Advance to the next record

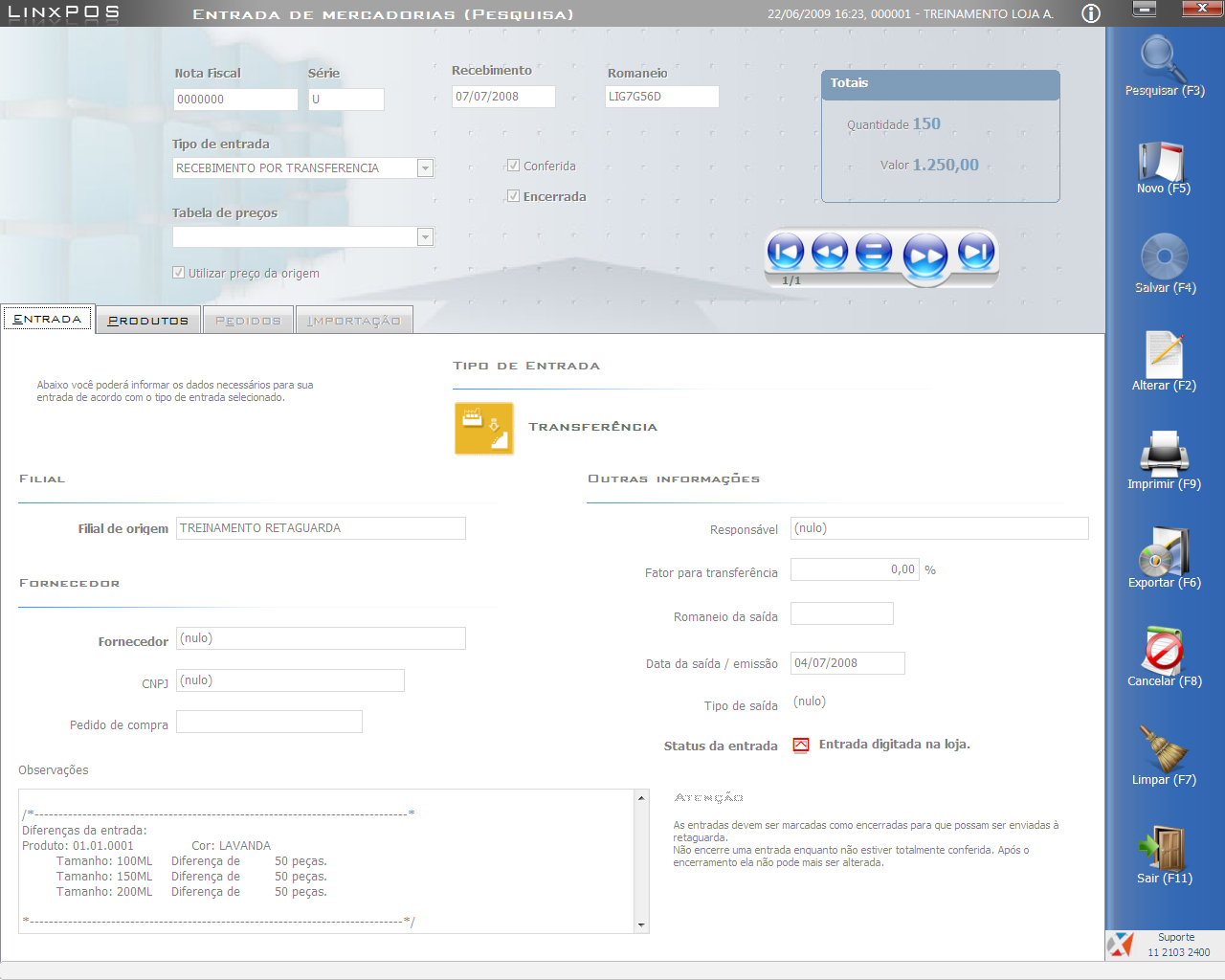(x=925, y=256)
